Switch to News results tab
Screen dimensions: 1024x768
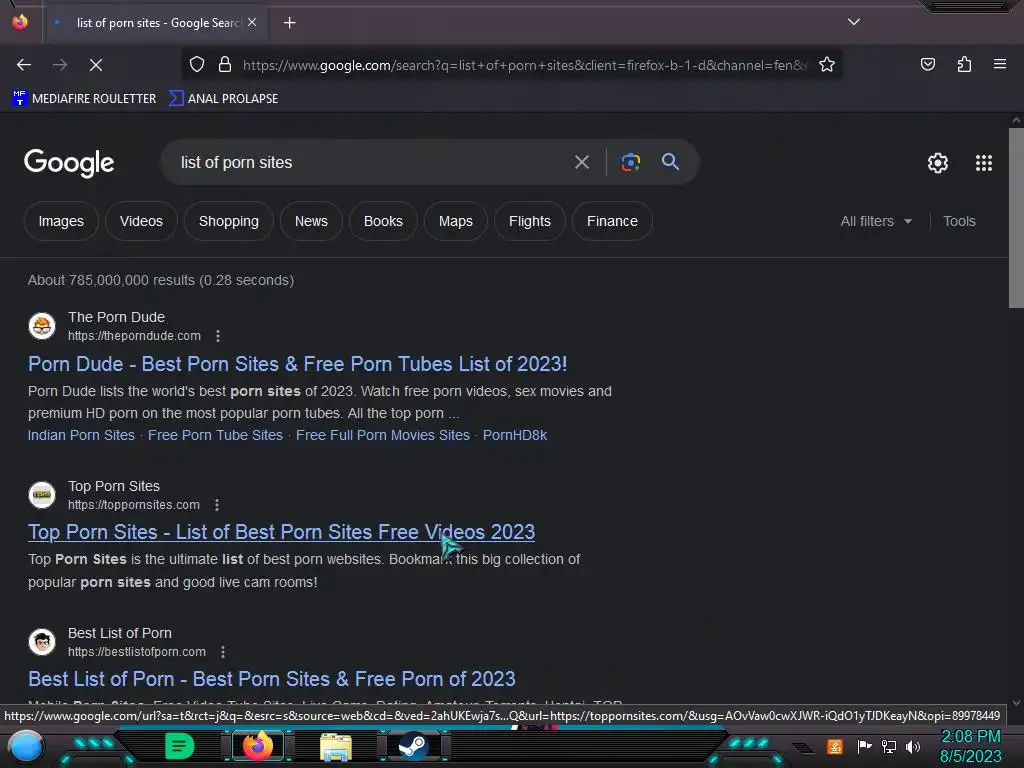(x=311, y=221)
